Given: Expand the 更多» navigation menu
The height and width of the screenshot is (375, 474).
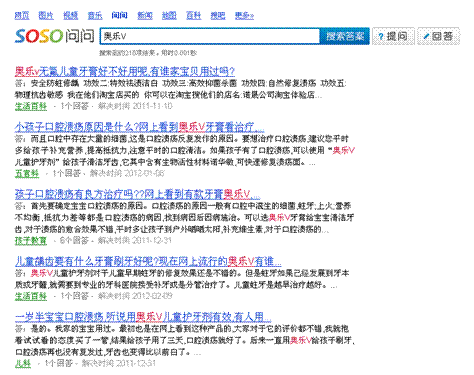Looking at the screenshot, I should point(244,15).
